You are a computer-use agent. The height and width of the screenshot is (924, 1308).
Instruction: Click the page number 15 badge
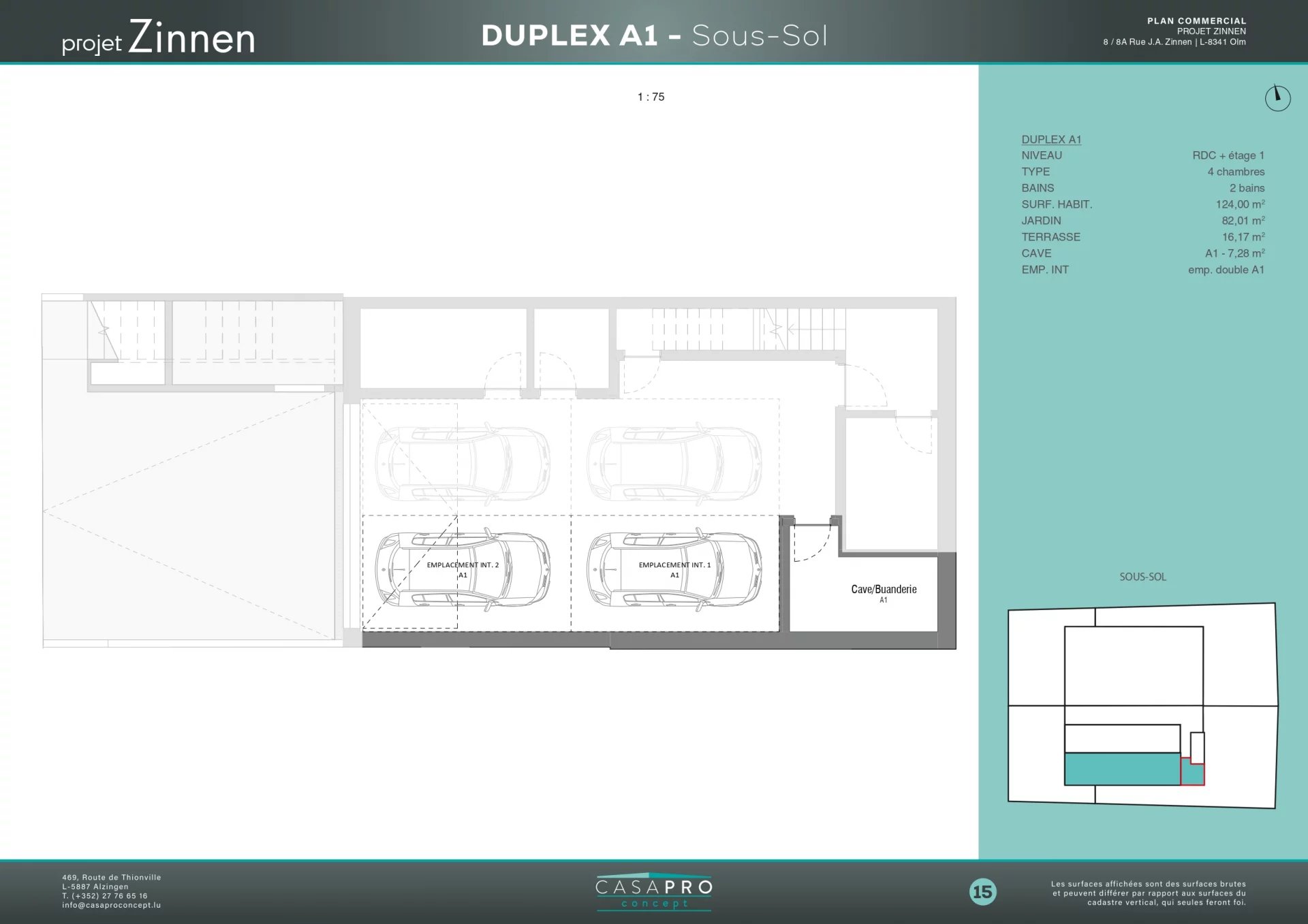click(982, 891)
